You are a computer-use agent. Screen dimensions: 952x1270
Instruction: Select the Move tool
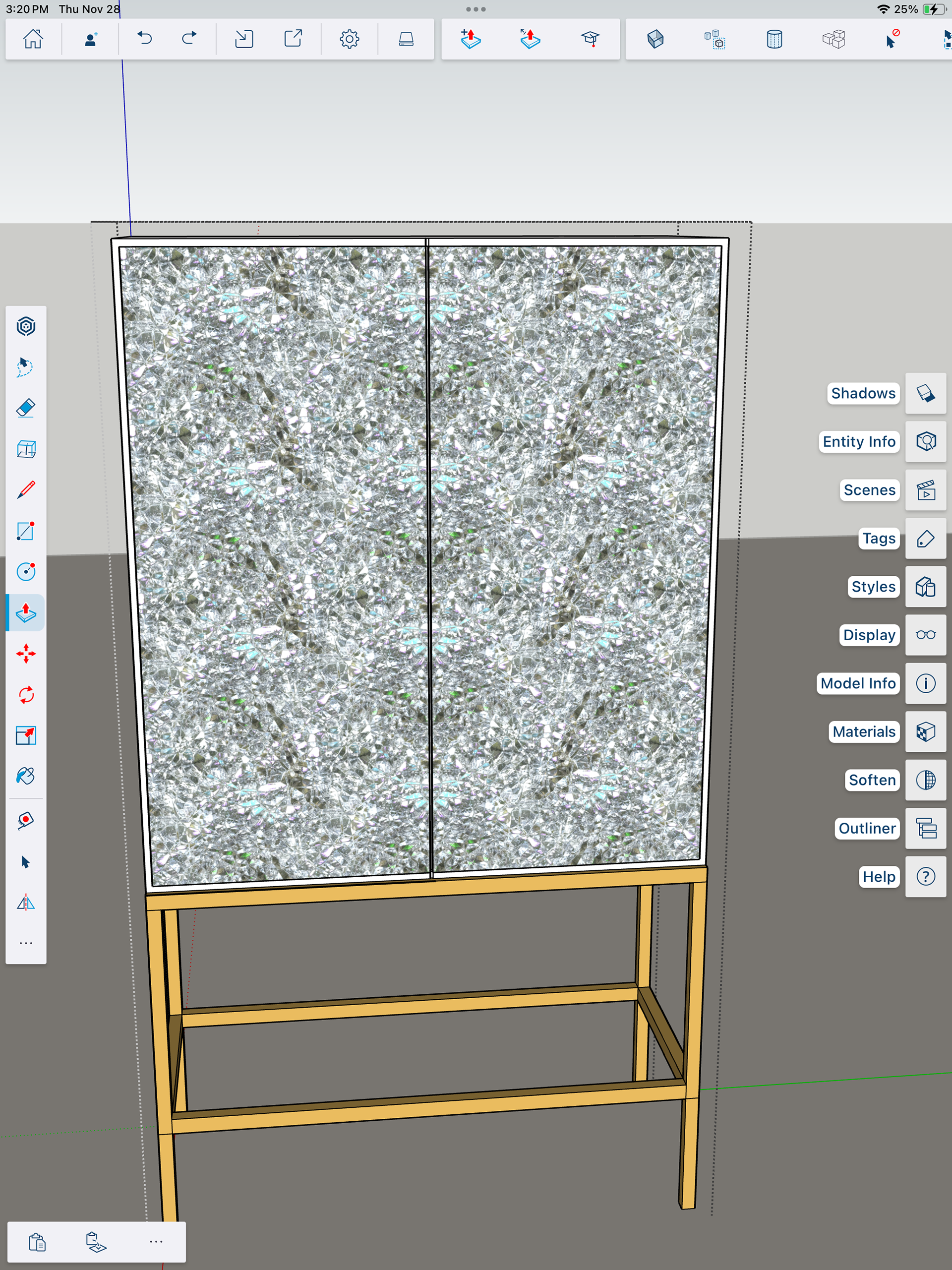coord(26,654)
